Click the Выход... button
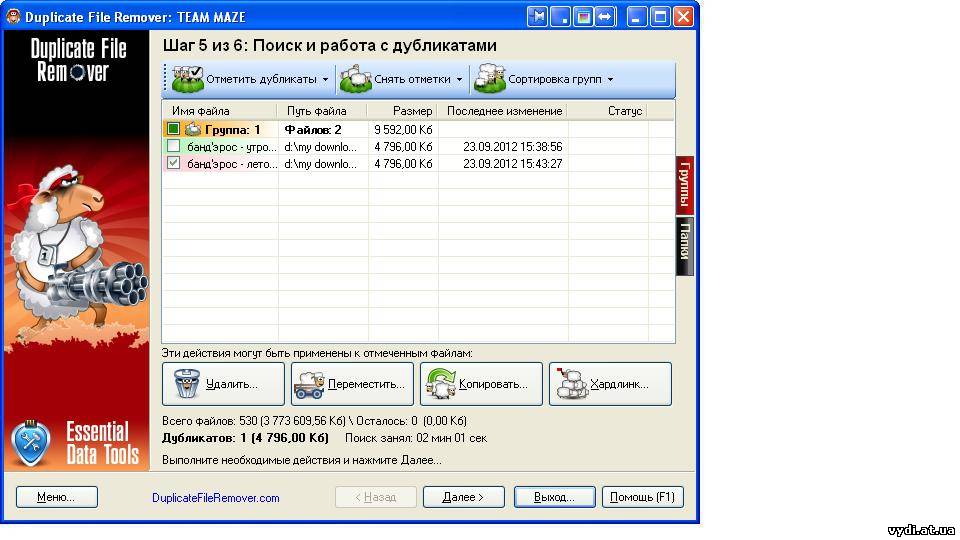960x540 pixels. 554,497
